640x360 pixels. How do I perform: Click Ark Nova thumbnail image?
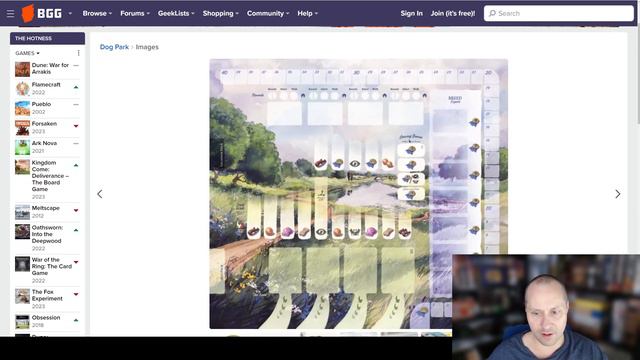point(22,147)
